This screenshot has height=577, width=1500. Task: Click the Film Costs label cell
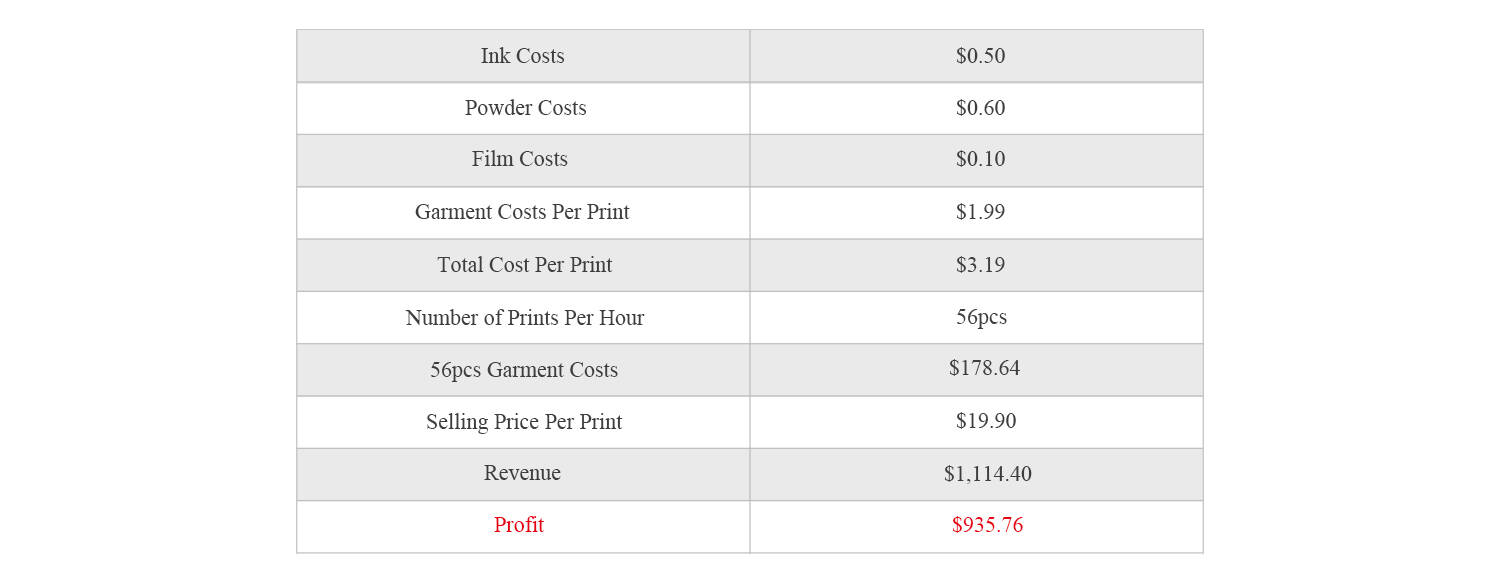(520, 160)
